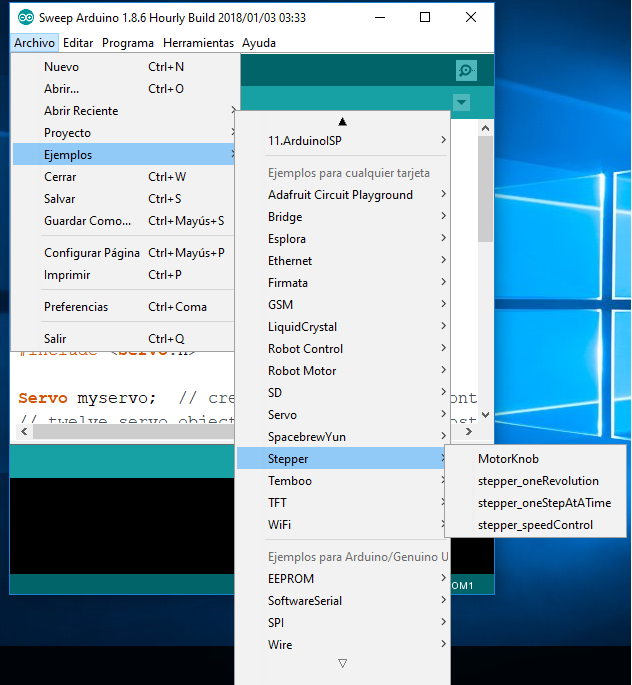The height and width of the screenshot is (685, 632).
Task: Expand Bridge examples submenu
Action: [x=343, y=217]
